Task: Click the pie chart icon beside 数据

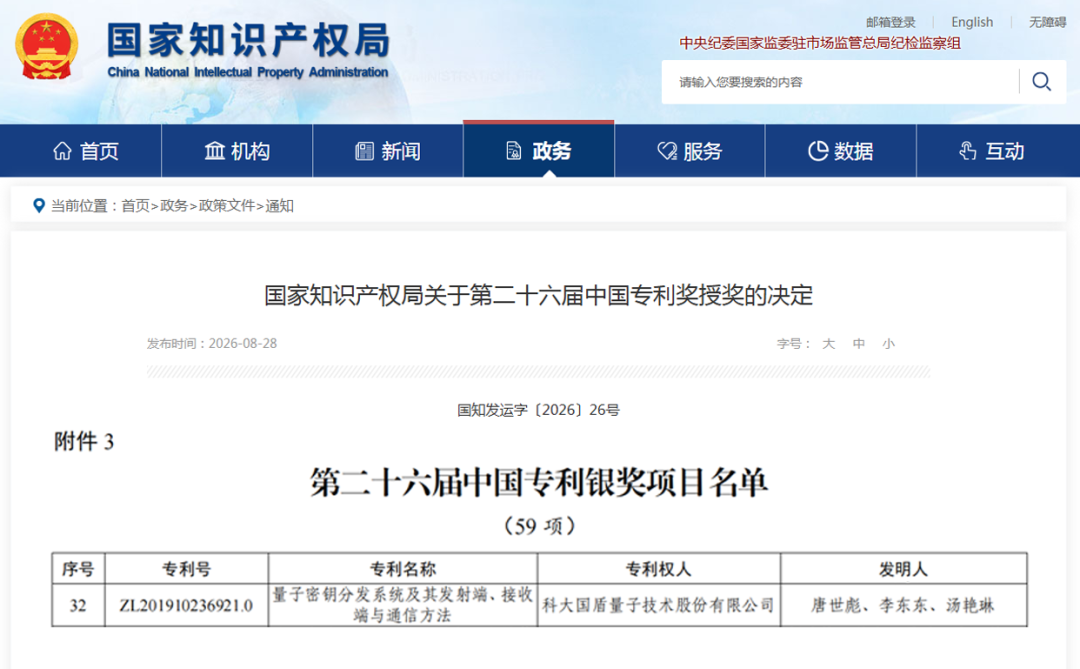Action: point(818,151)
